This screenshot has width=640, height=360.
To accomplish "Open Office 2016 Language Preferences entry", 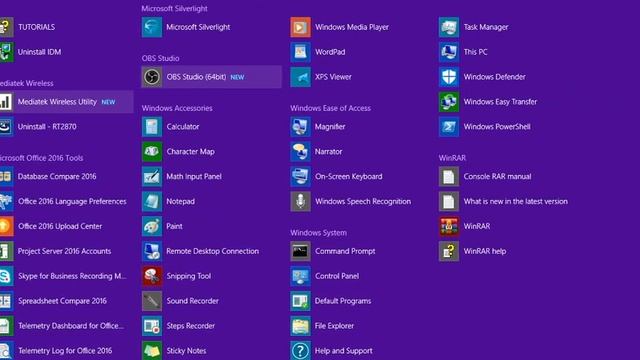I will (63, 201).
